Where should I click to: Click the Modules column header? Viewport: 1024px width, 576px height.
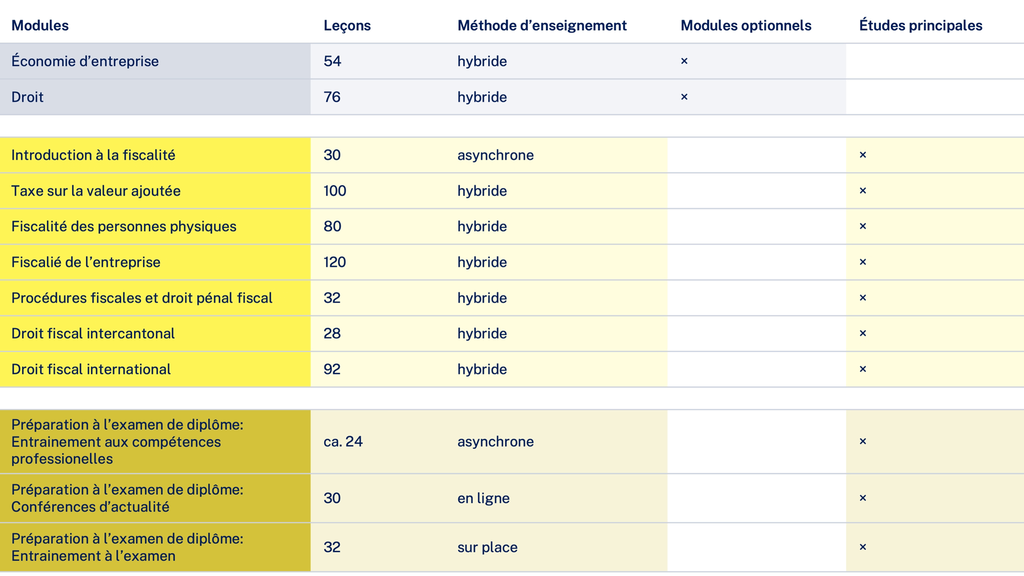pos(40,26)
